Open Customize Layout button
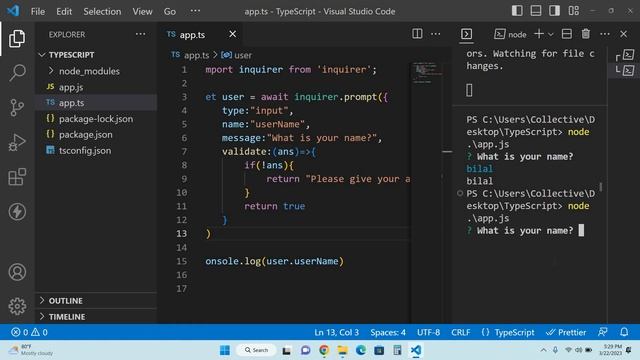The width and height of the screenshot is (640, 360). [573, 11]
